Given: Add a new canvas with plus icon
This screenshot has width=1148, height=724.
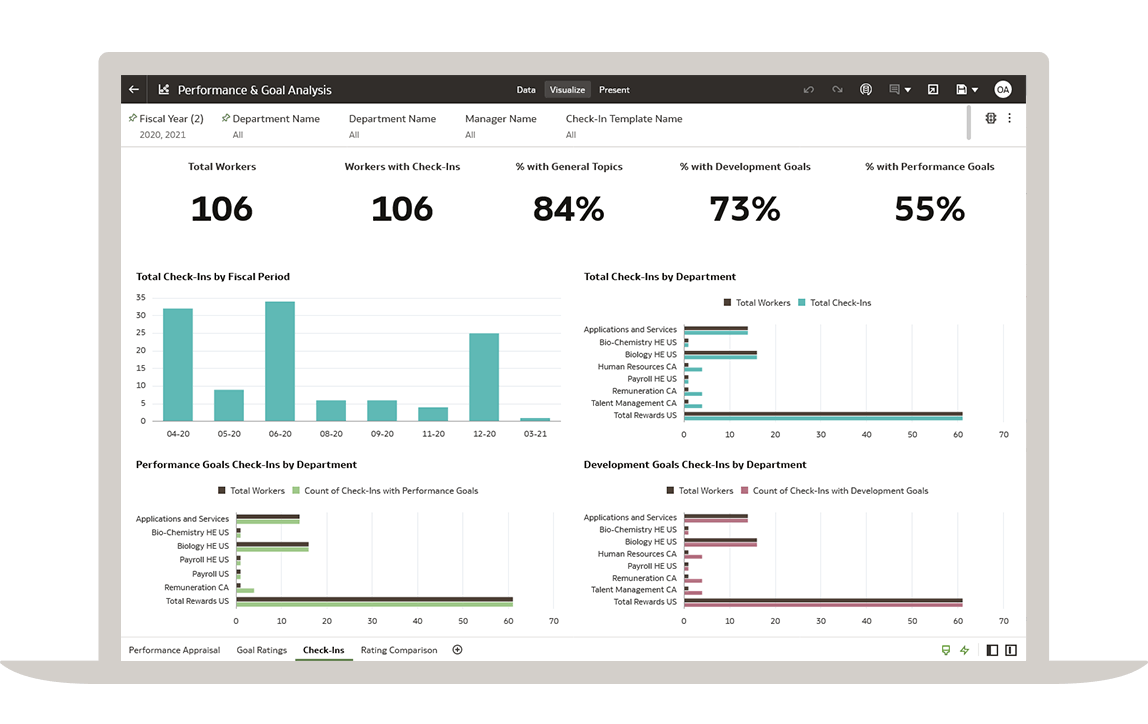Looking at the screenshot, I should point(457,650).
